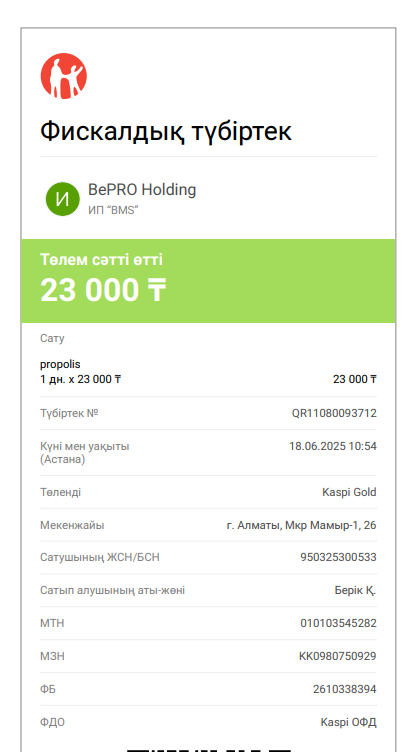Click the Kaspi ОФД operator value
This screenshot has width=419, height=752.
pos(349,723)
